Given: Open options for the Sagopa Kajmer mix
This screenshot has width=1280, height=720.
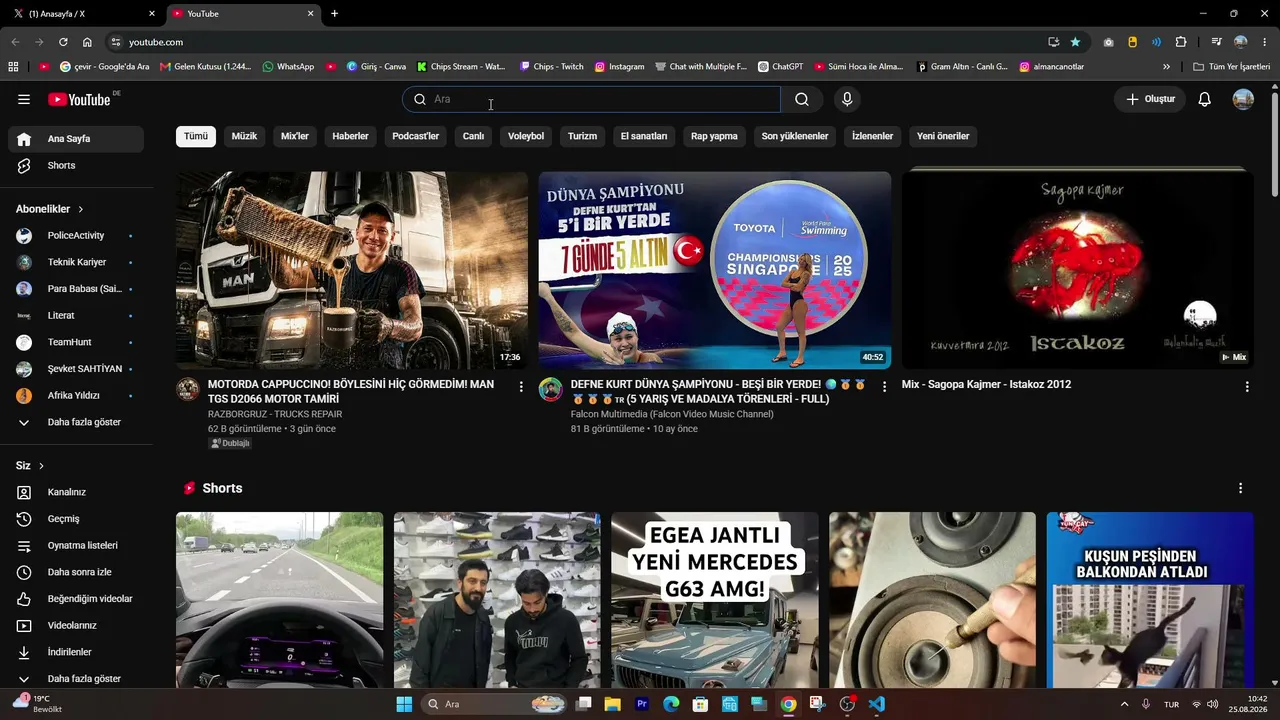Looking at the screenshot, I should tap(1247, 386).
